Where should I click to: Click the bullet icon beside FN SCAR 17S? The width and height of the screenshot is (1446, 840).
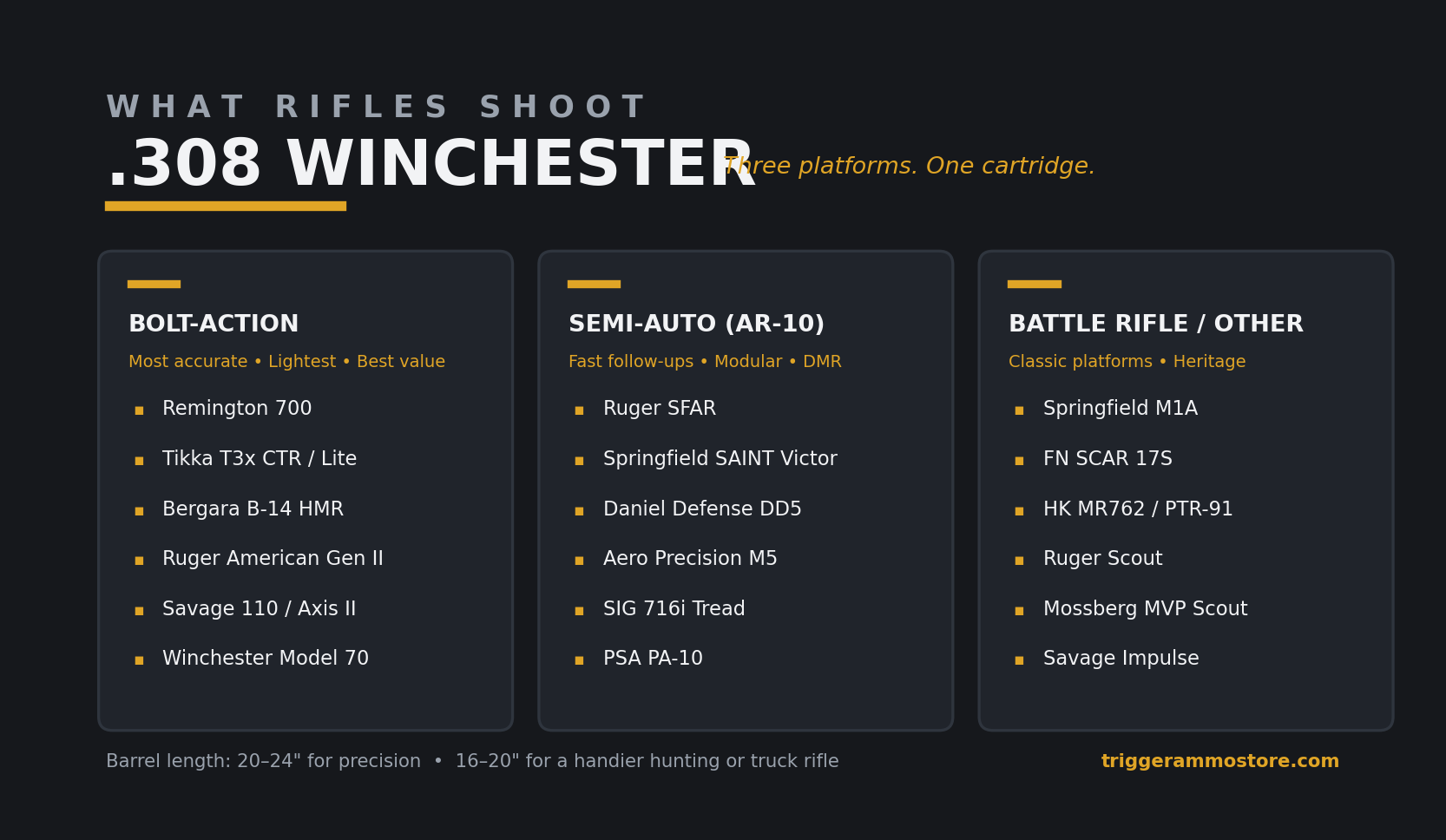[x=1019, y=461]
